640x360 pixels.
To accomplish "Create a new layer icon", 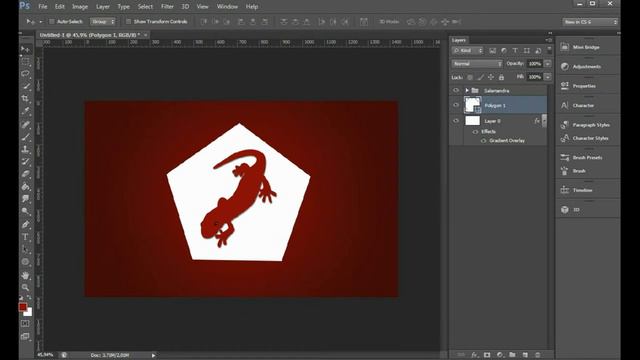I will point(525,355).
